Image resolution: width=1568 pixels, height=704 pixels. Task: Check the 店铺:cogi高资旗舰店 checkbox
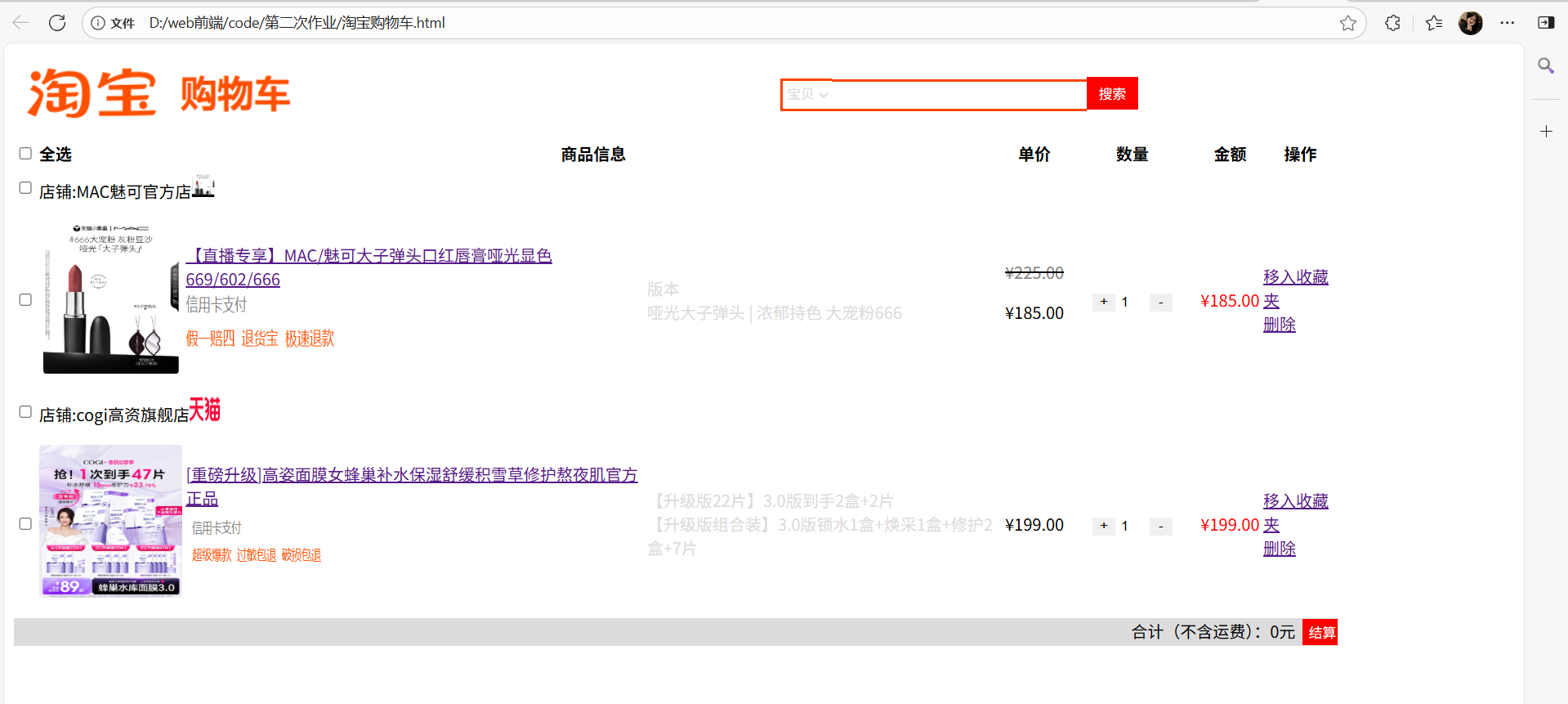[x=25, y=411]
